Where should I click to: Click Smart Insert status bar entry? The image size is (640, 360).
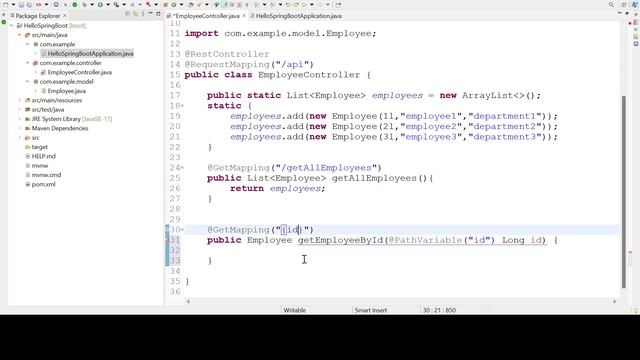pyautogui.click(x=371, y=310)
